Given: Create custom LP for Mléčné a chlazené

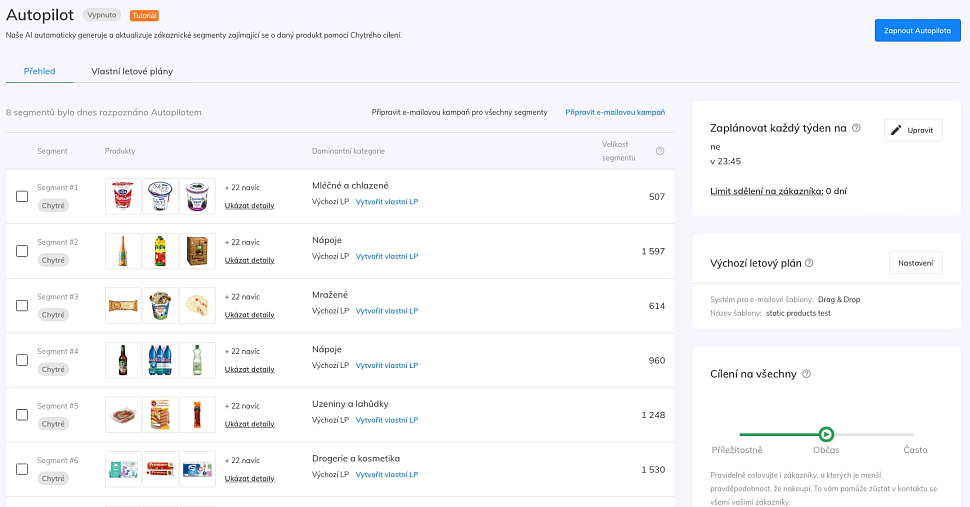Looking at the screenshot, I should (x=387, y=202).
